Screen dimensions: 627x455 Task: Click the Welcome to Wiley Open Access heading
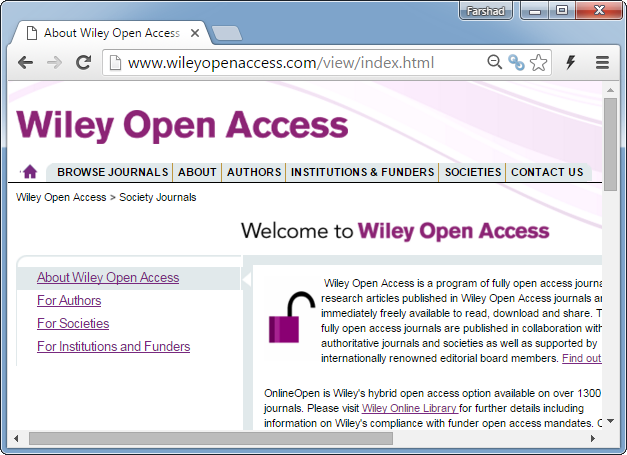[395, 231]
